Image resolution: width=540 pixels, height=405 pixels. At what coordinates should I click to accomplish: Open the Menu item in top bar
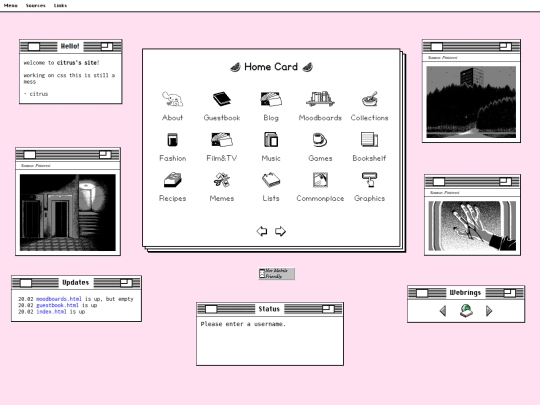pyautogui.click(x=11, y=6)
